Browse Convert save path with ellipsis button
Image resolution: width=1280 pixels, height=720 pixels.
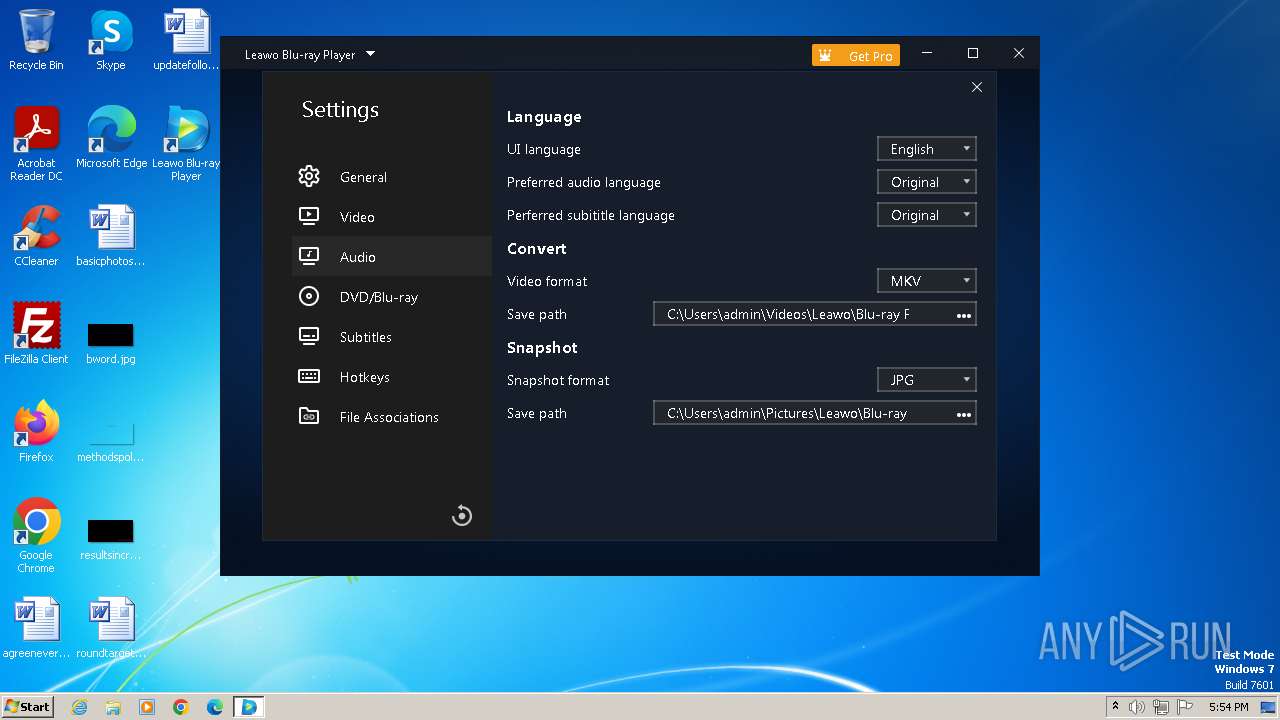click(964, 315)
